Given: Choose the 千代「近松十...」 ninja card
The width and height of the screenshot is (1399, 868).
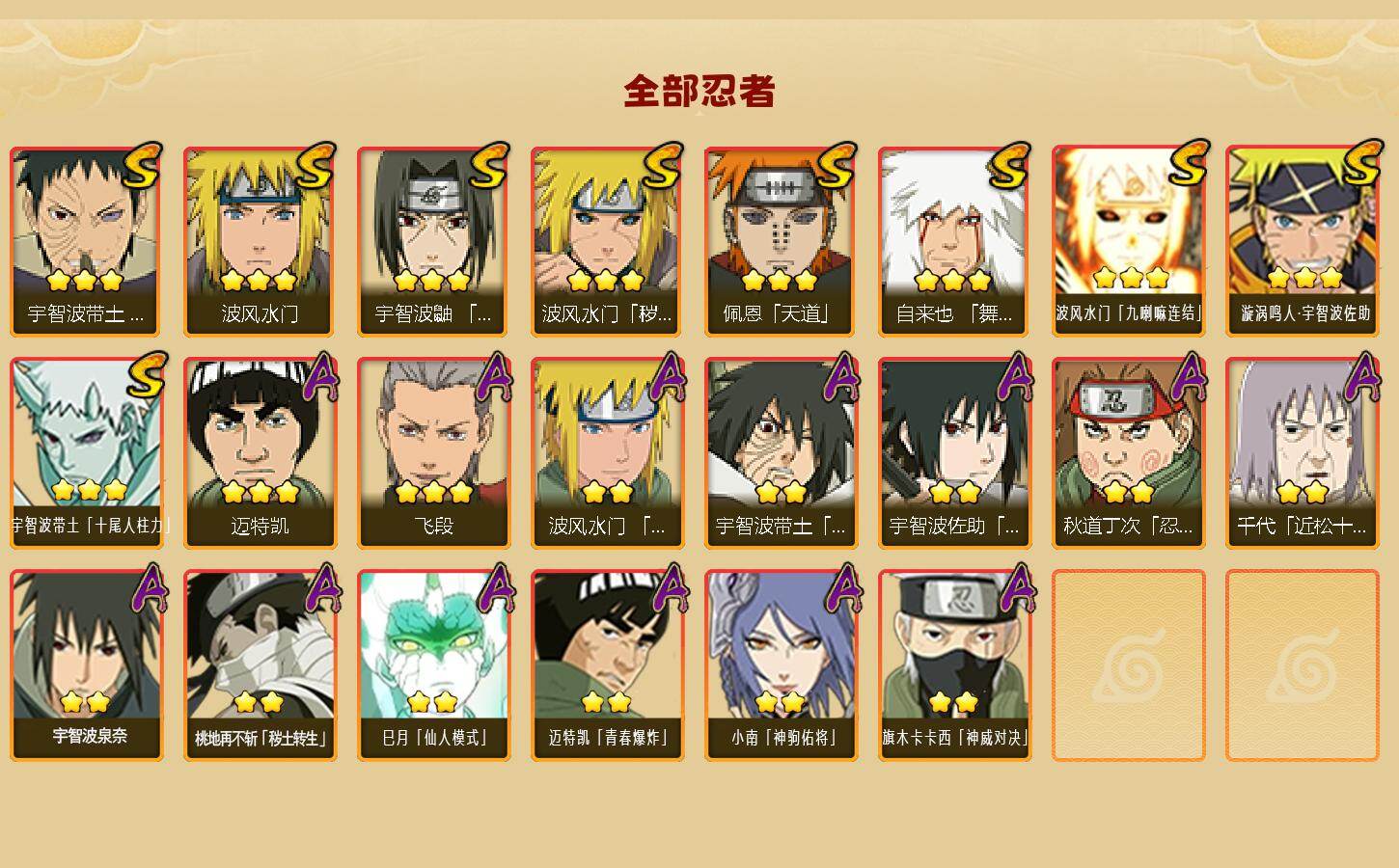Looking at the screenshot, I should click(1302, 453).
